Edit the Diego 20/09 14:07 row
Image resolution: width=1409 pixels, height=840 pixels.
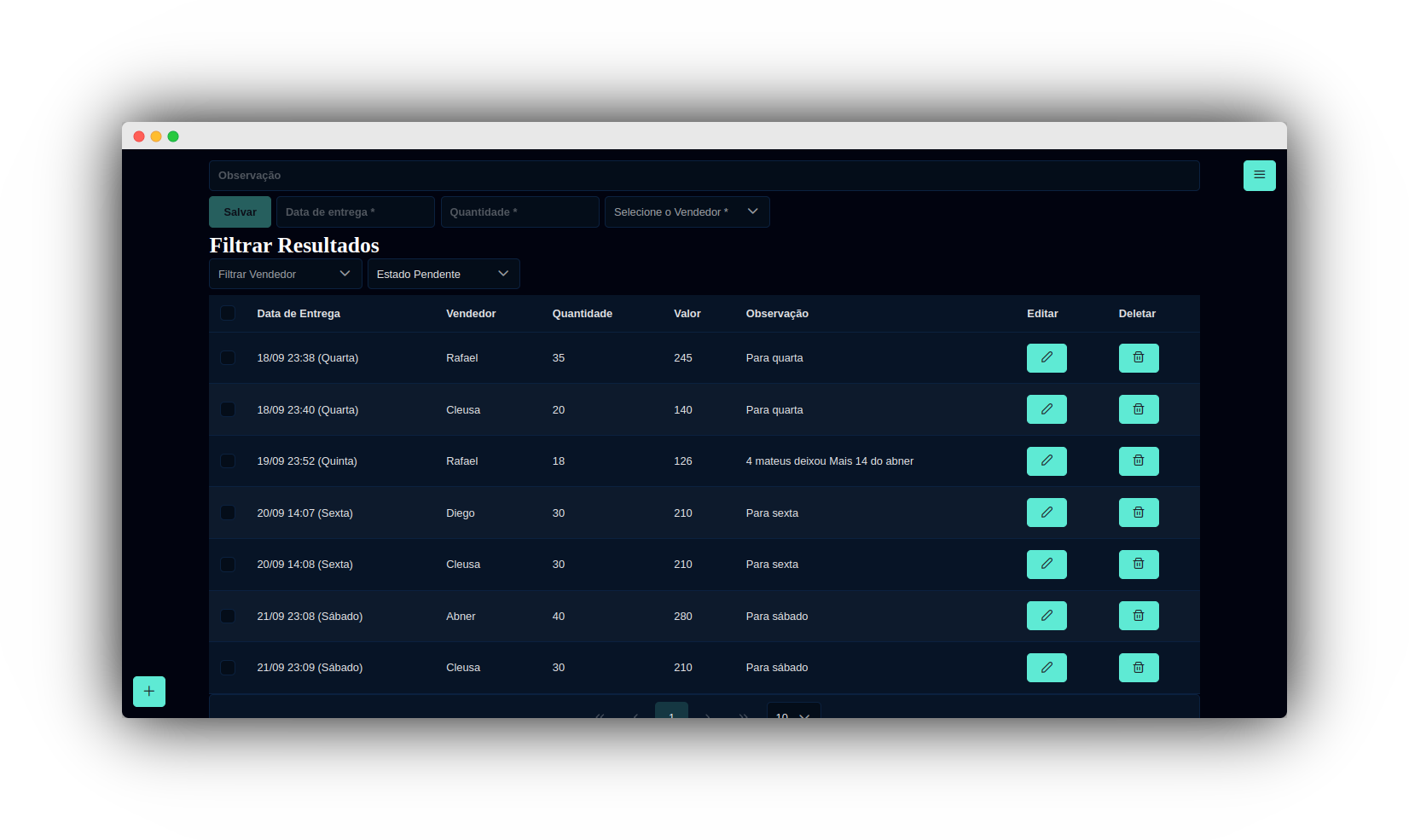tap(1047, 513)
